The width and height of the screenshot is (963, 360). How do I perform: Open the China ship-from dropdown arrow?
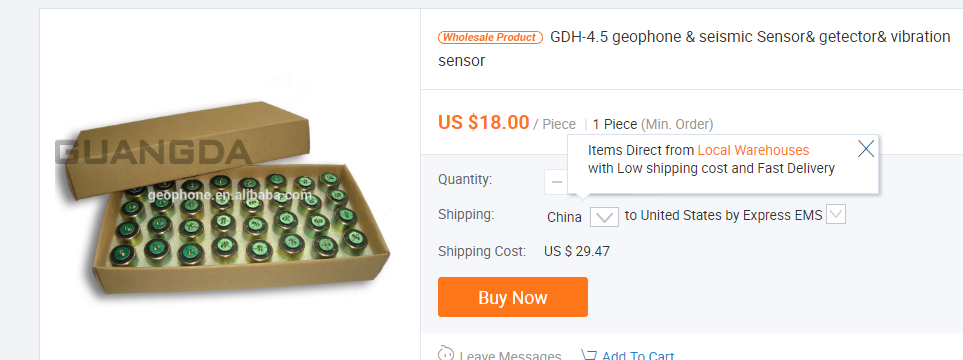click(604, 216)
